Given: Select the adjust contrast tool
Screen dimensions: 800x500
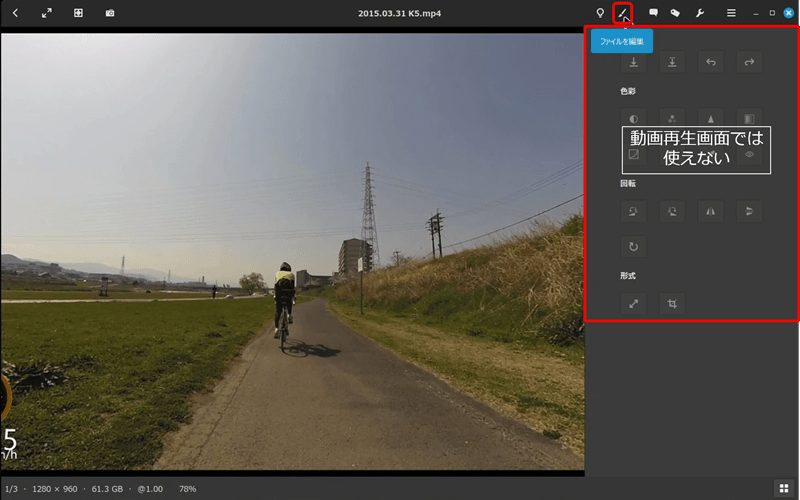Looking at the screenshot, I should tap(634, 118).
